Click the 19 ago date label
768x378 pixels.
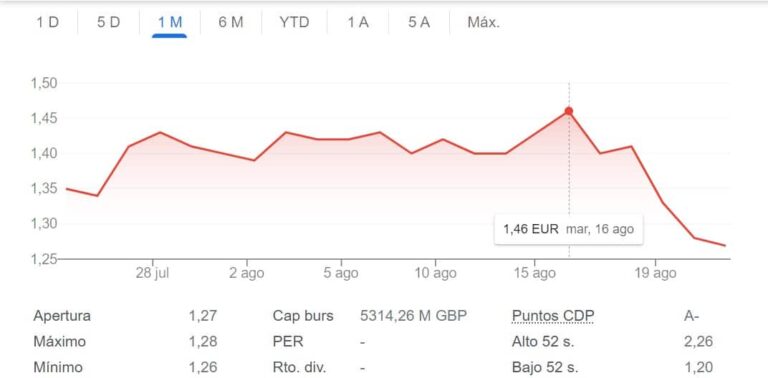pyautogui.click(x=655, y=273)
